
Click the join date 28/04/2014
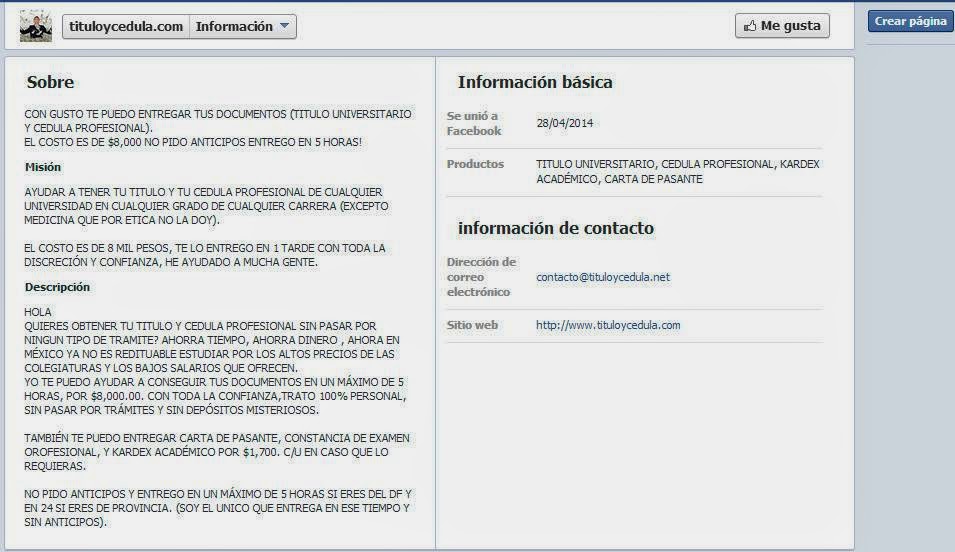[x=565, y=123]
